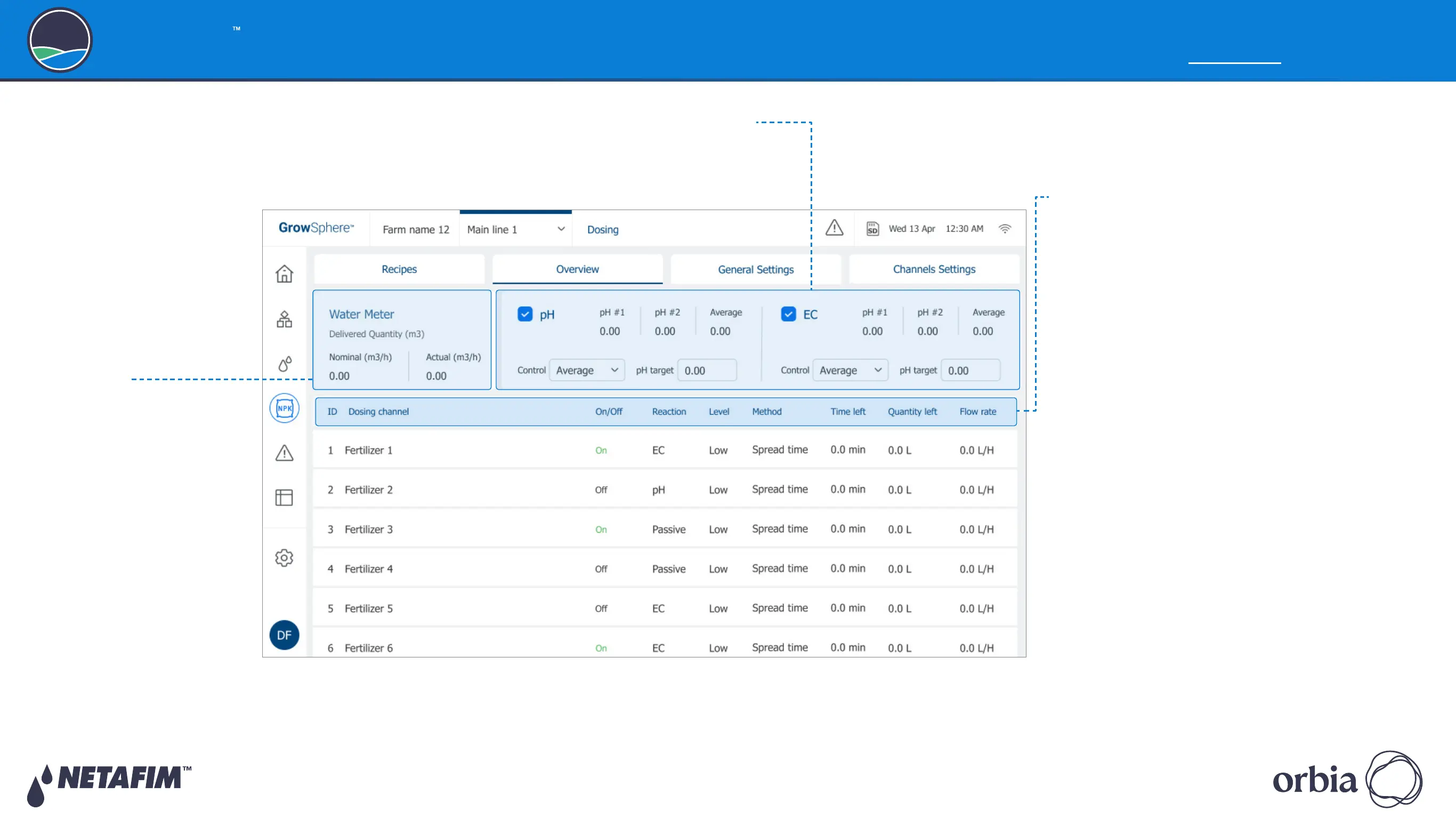
Task: Click the round logo in blue header
Action: 60,39
